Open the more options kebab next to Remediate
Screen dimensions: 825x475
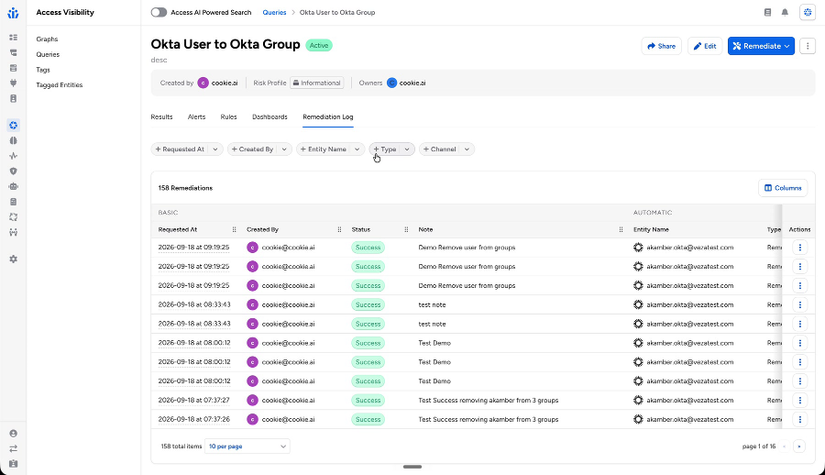[808, 46]
